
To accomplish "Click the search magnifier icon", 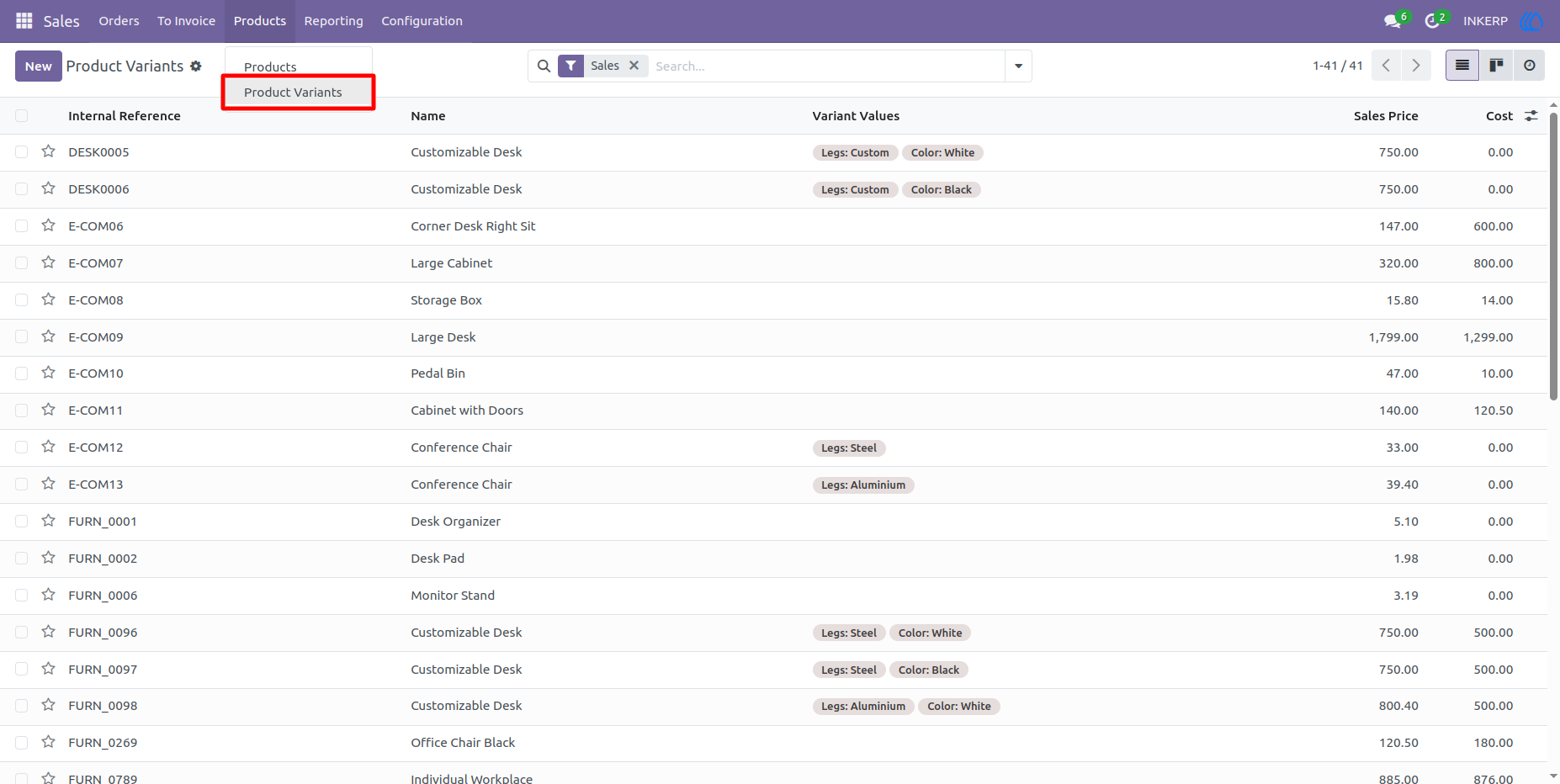I will tap(544, 66).
